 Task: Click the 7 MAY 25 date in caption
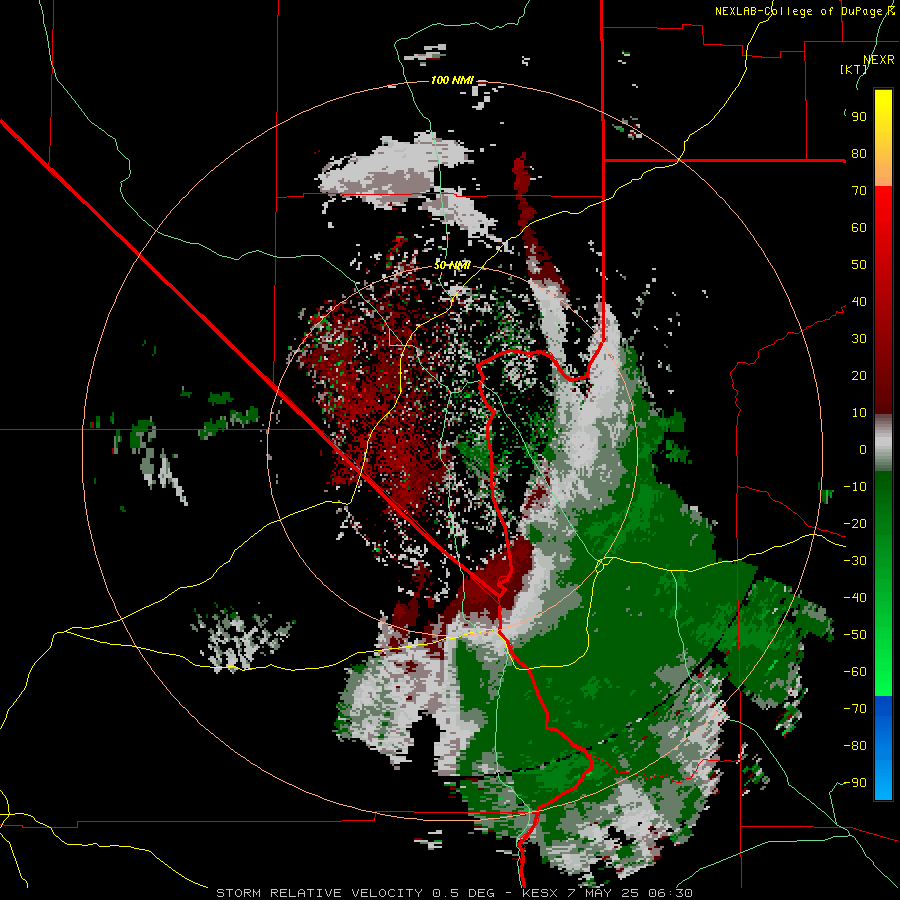603,893
